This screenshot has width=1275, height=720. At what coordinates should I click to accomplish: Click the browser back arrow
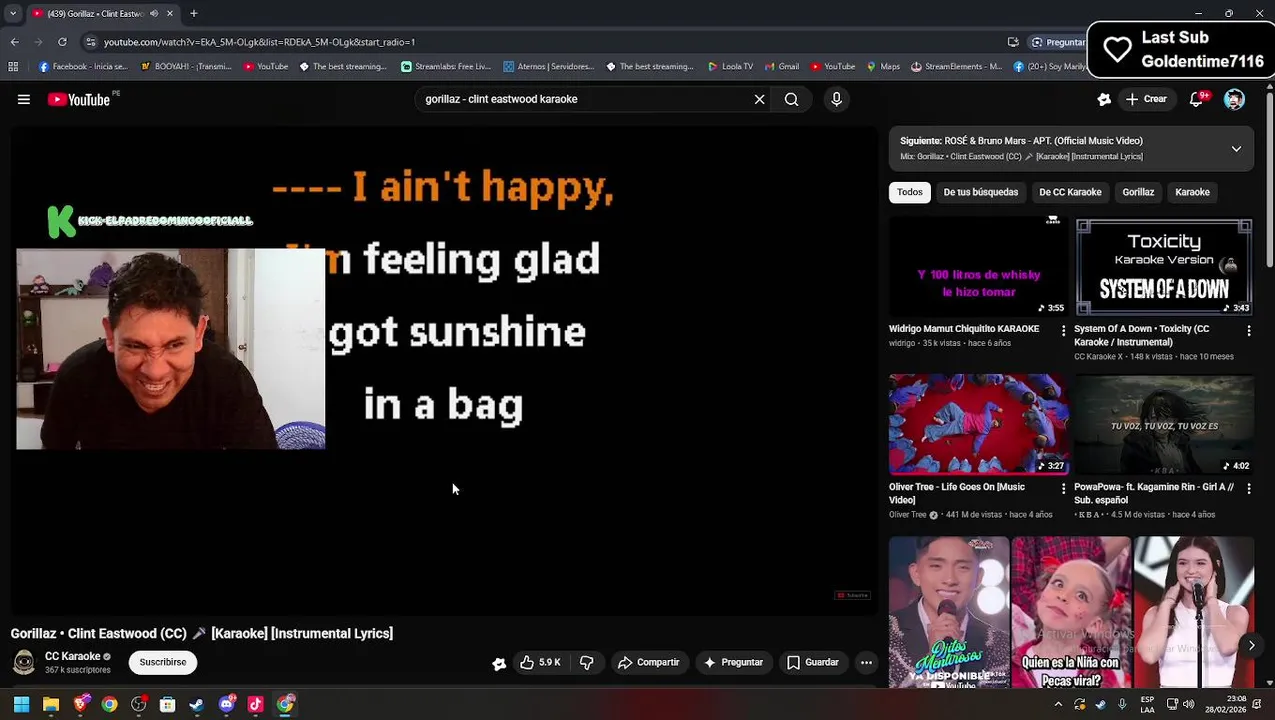(14, 42)
